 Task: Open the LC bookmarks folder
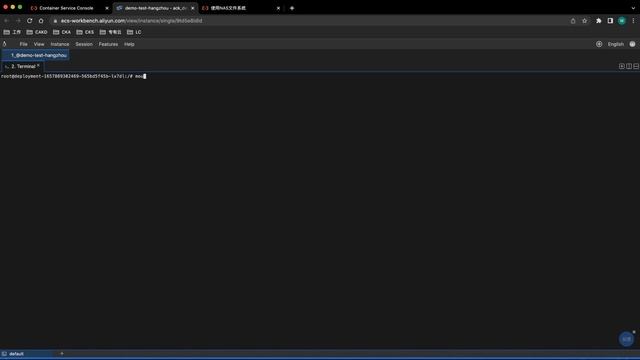[x=134, y=32]
